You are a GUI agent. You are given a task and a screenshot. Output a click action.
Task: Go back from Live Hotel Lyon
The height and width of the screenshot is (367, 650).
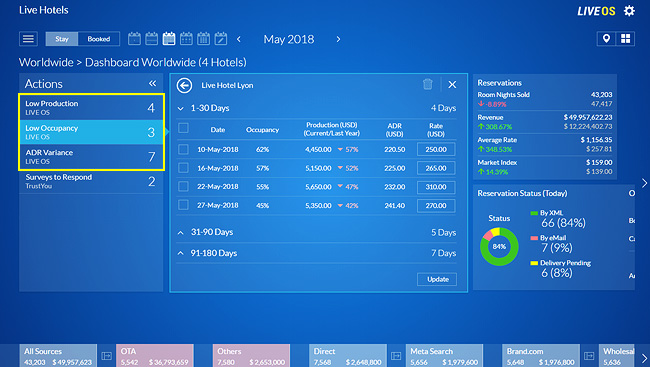coord(184,85)
